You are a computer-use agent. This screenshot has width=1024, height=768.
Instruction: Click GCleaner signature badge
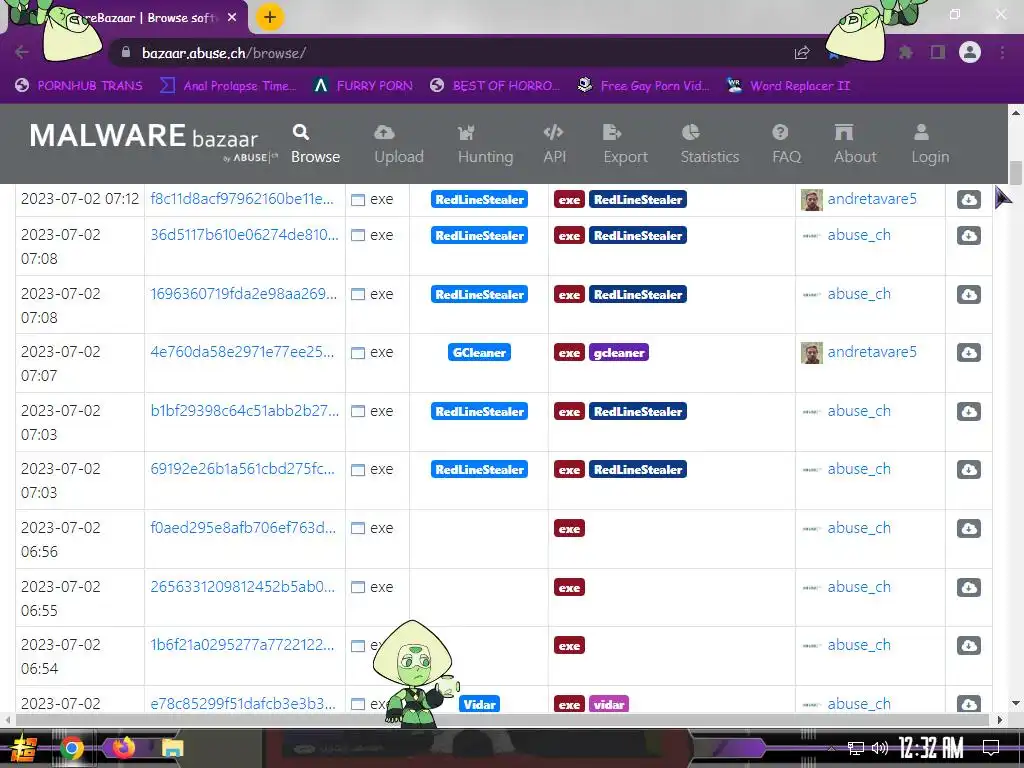[x=479, y=353]
